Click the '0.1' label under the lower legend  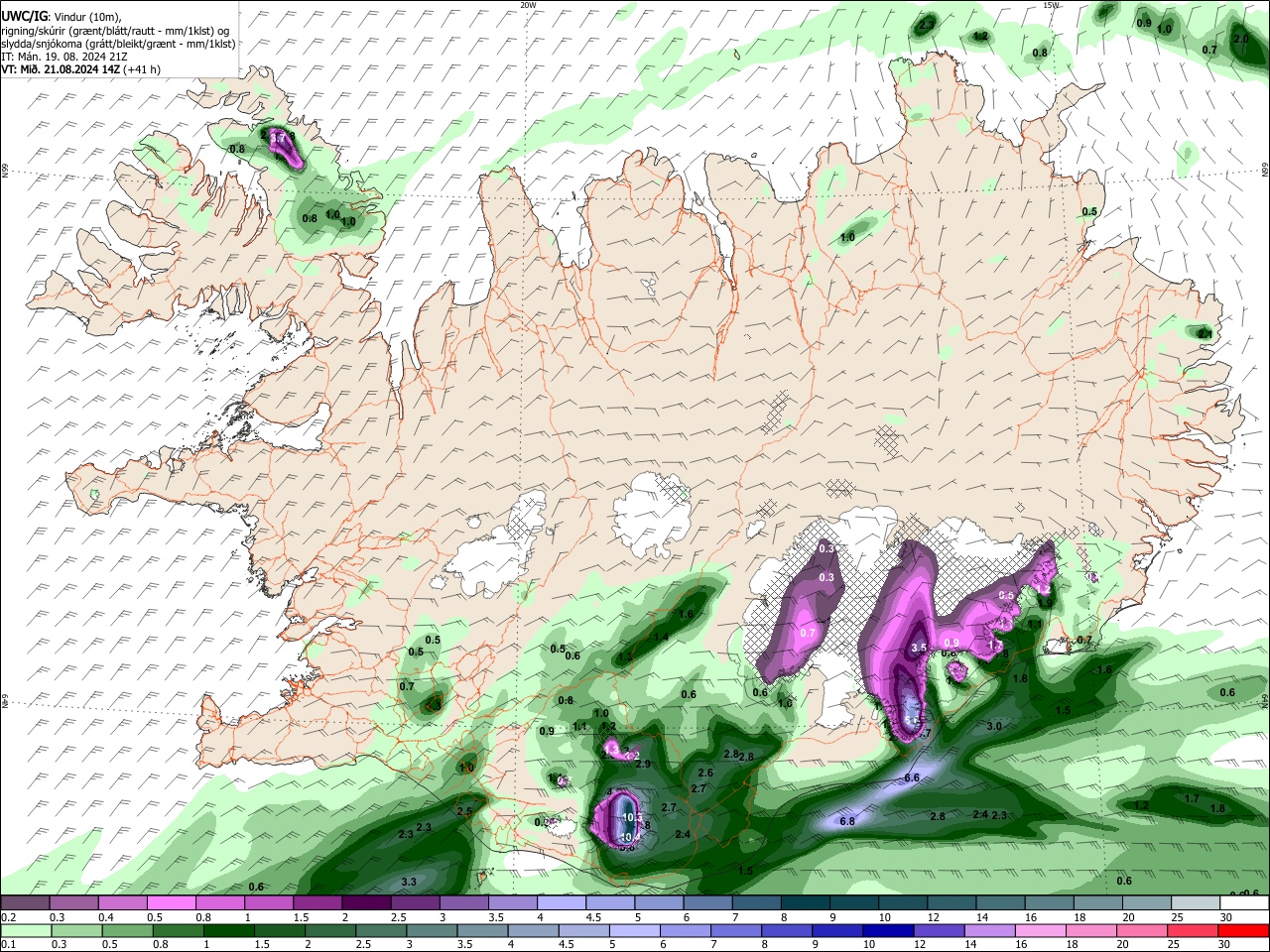pos(8,945)
